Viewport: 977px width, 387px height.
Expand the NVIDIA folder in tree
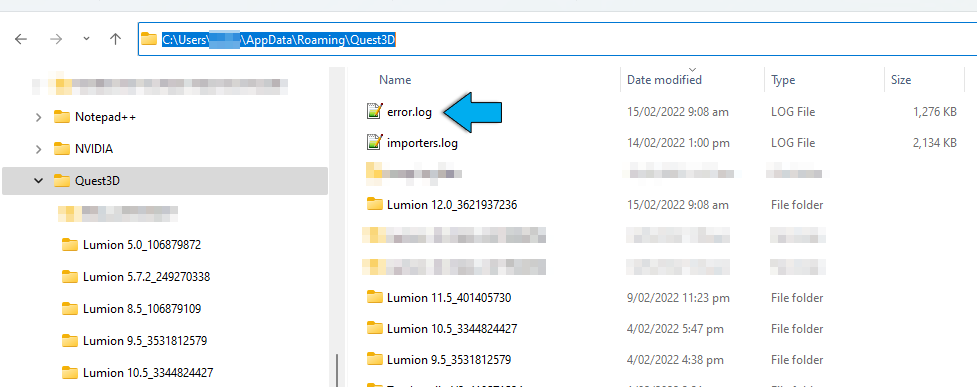tap(39, 149)
